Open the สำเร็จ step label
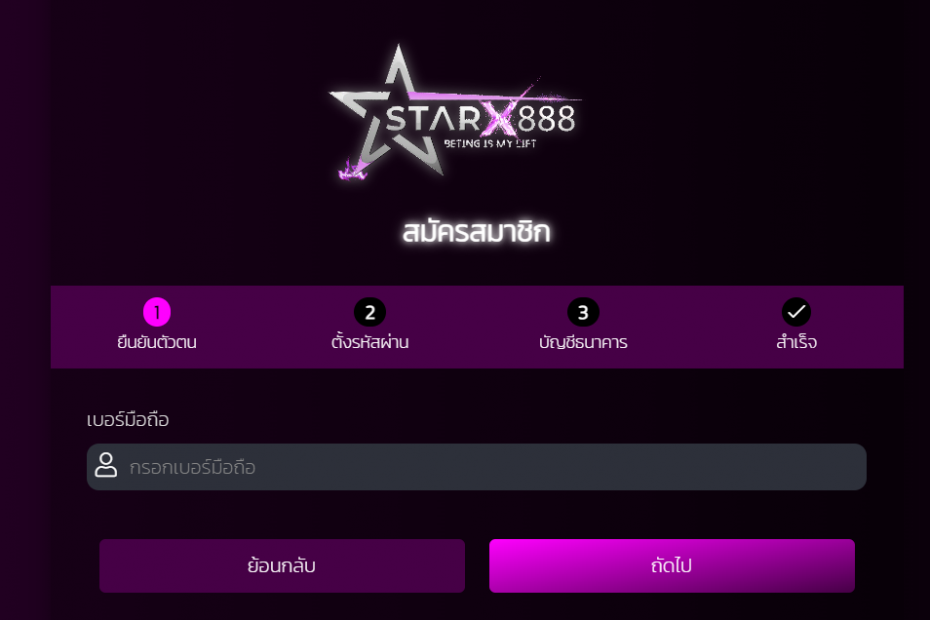 [797, 342]
